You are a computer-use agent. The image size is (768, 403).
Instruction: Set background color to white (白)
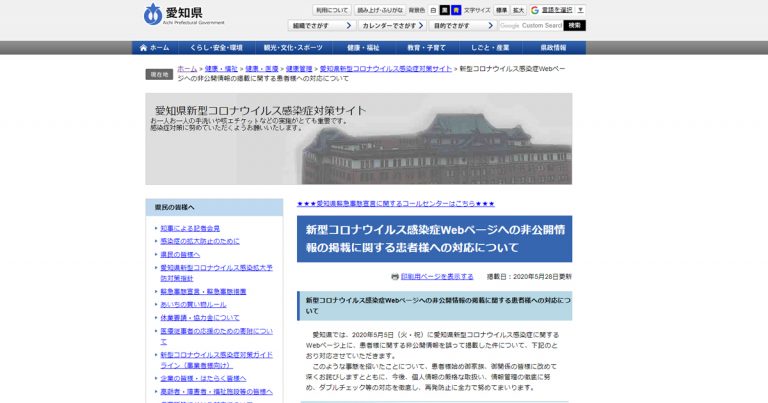click(433, 10)
